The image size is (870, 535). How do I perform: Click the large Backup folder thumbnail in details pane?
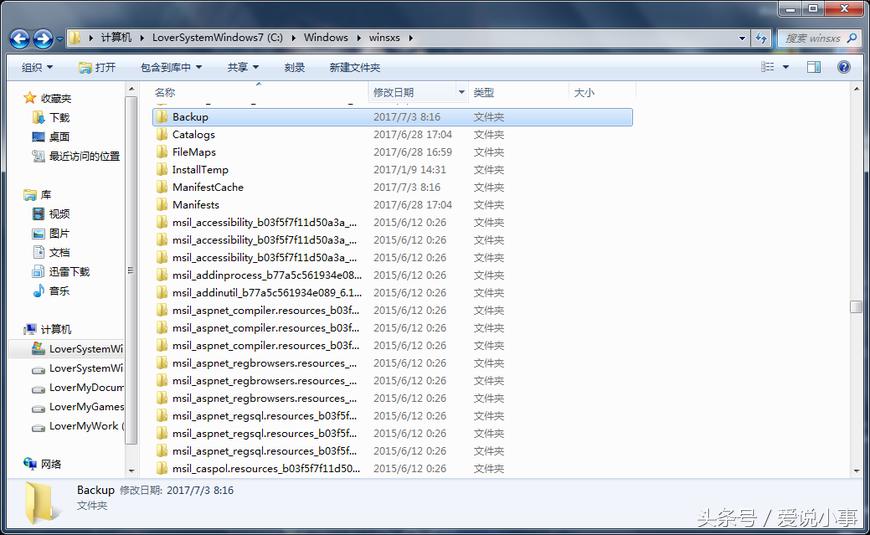point(41,503)
